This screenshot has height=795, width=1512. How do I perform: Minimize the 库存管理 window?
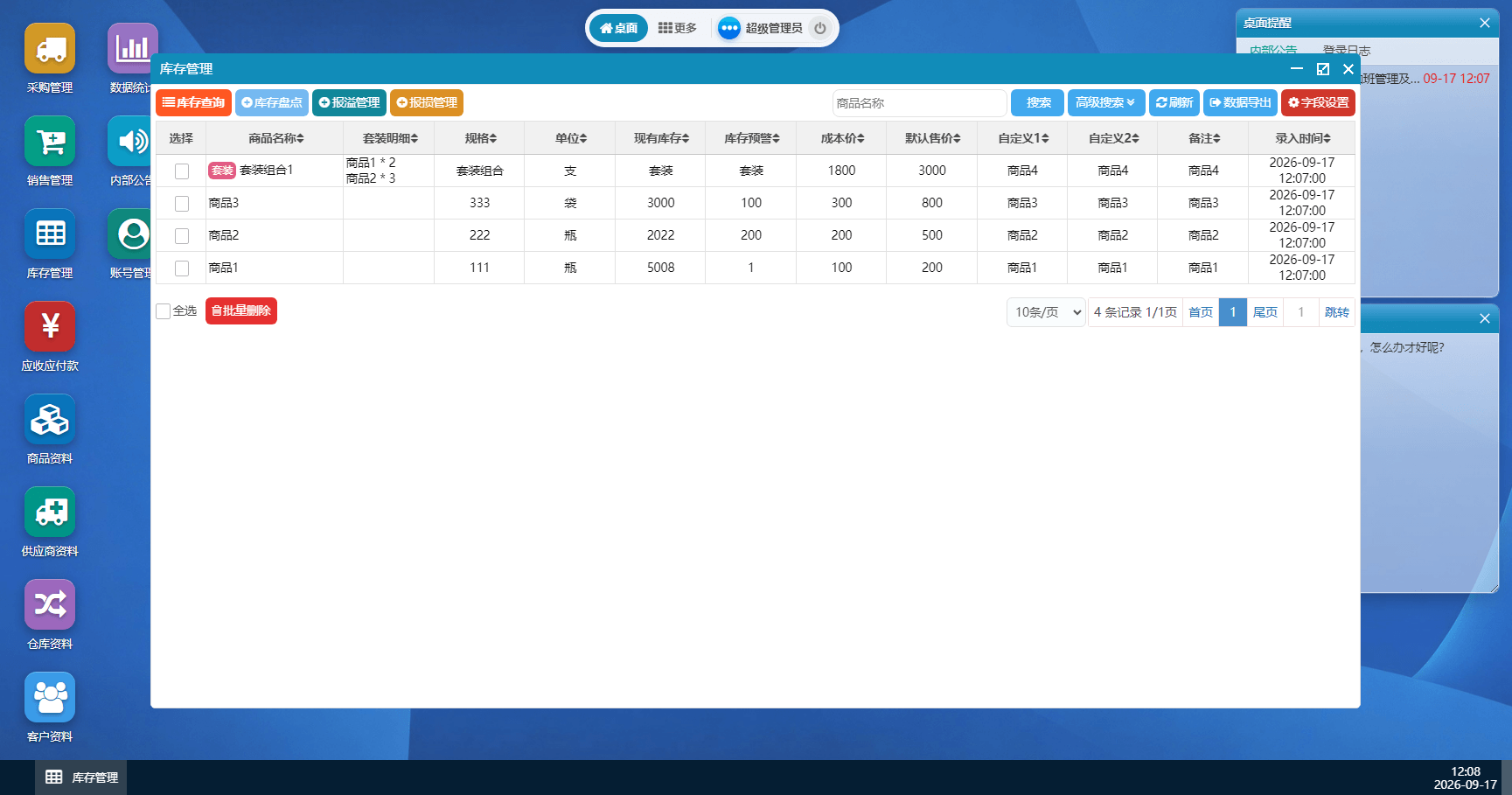click(1297, 69)
